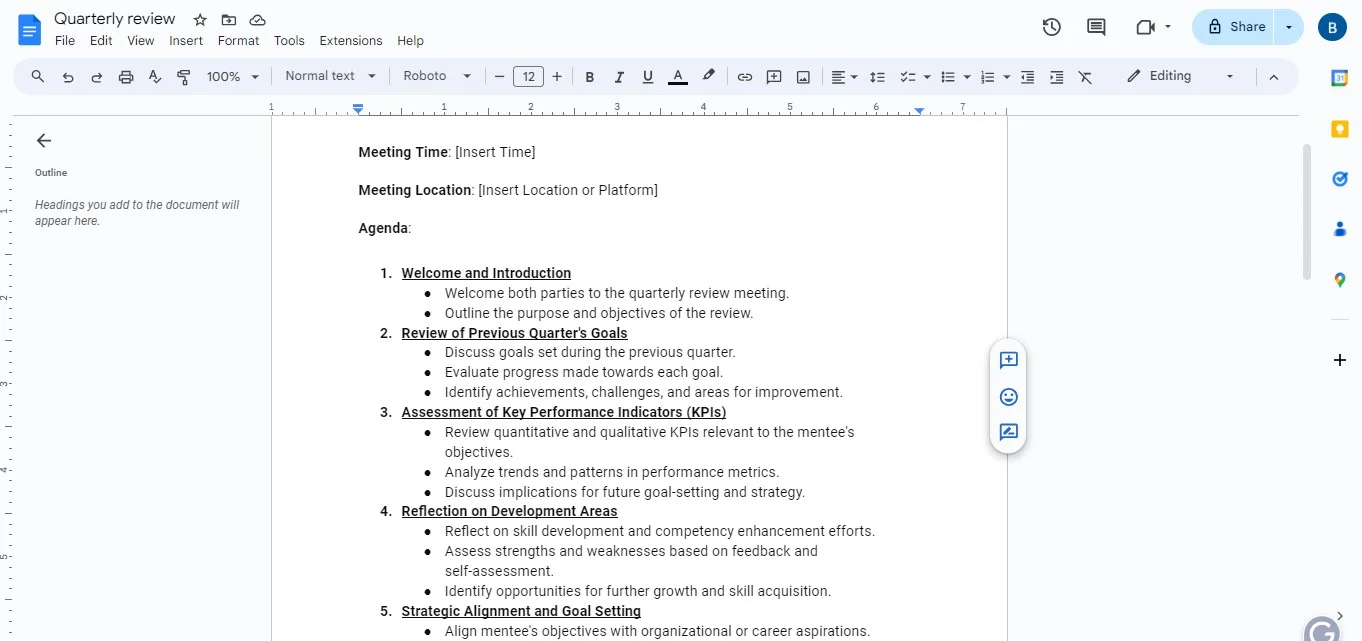
Task: Open the text color picker
Action: [x=678, y=76]
